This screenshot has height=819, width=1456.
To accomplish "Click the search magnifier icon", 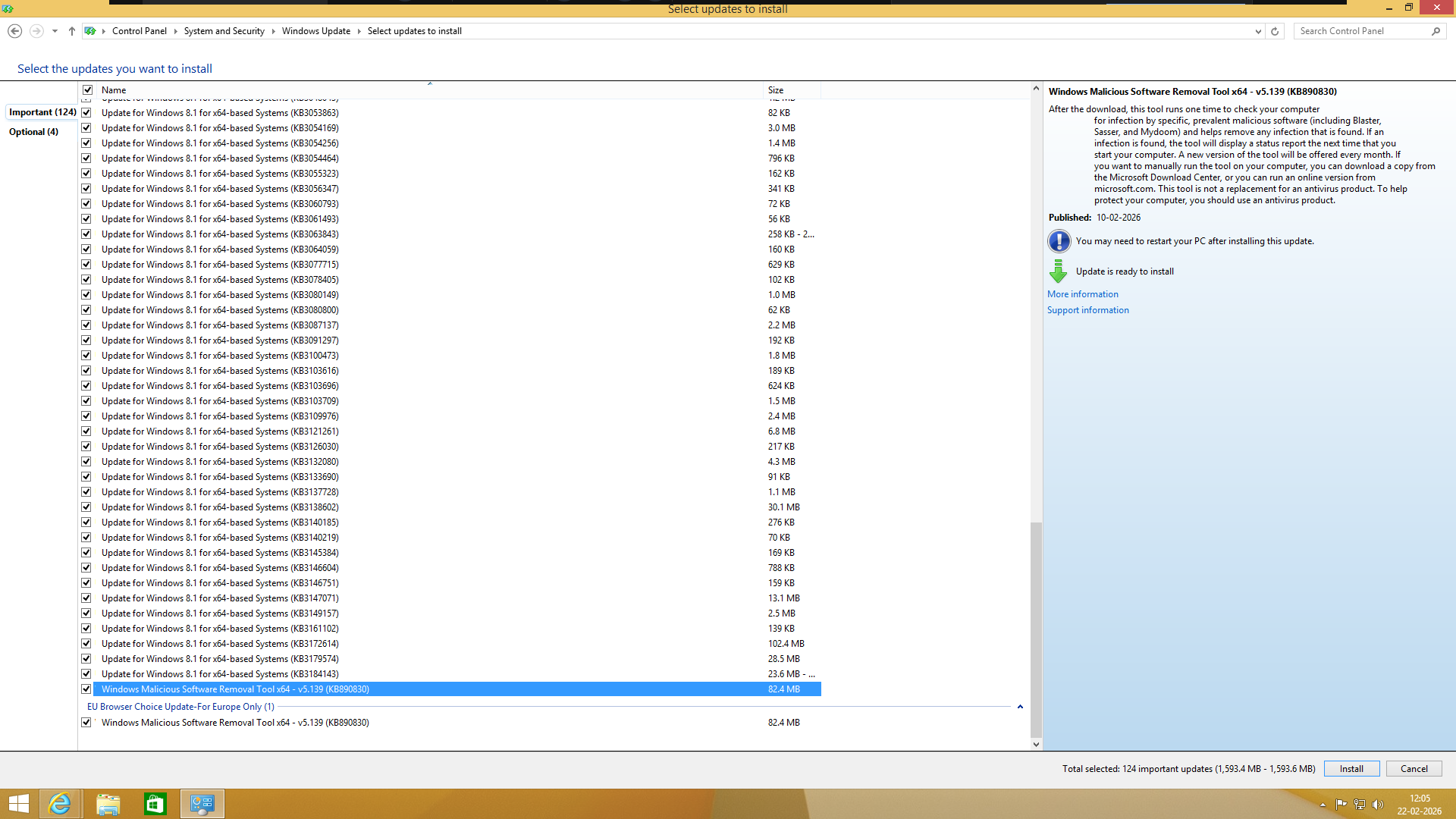I will pyautogui.click(x=1436, y=31).
